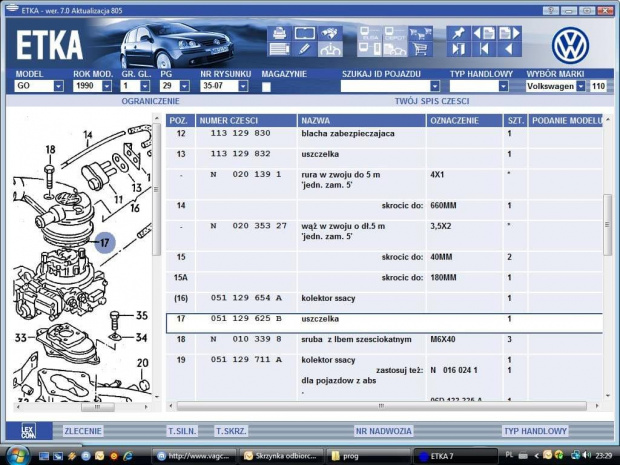Image resolution: width=620 pixels, height=465 pixels.
Task: Open the ROK MOD. dropdown showing 1990
Action: [x=107, y=86]
